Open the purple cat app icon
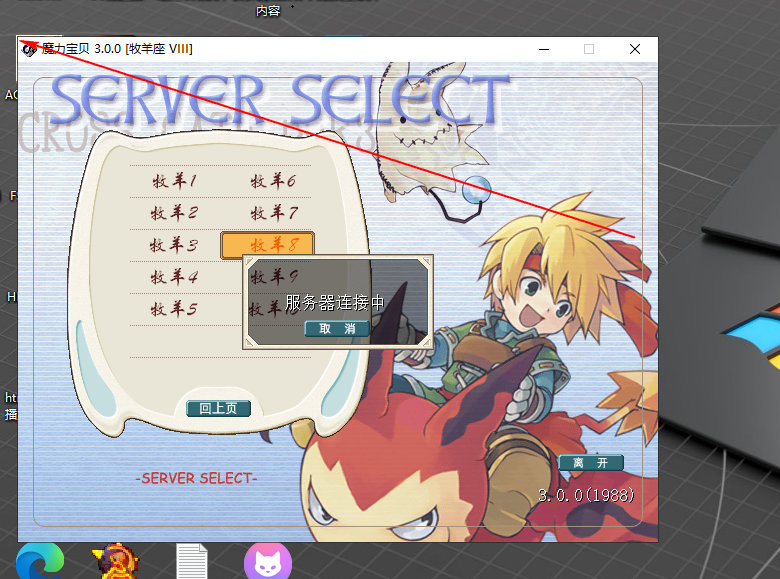This screenshot has width=780, height=579. [x=268, y=562]
